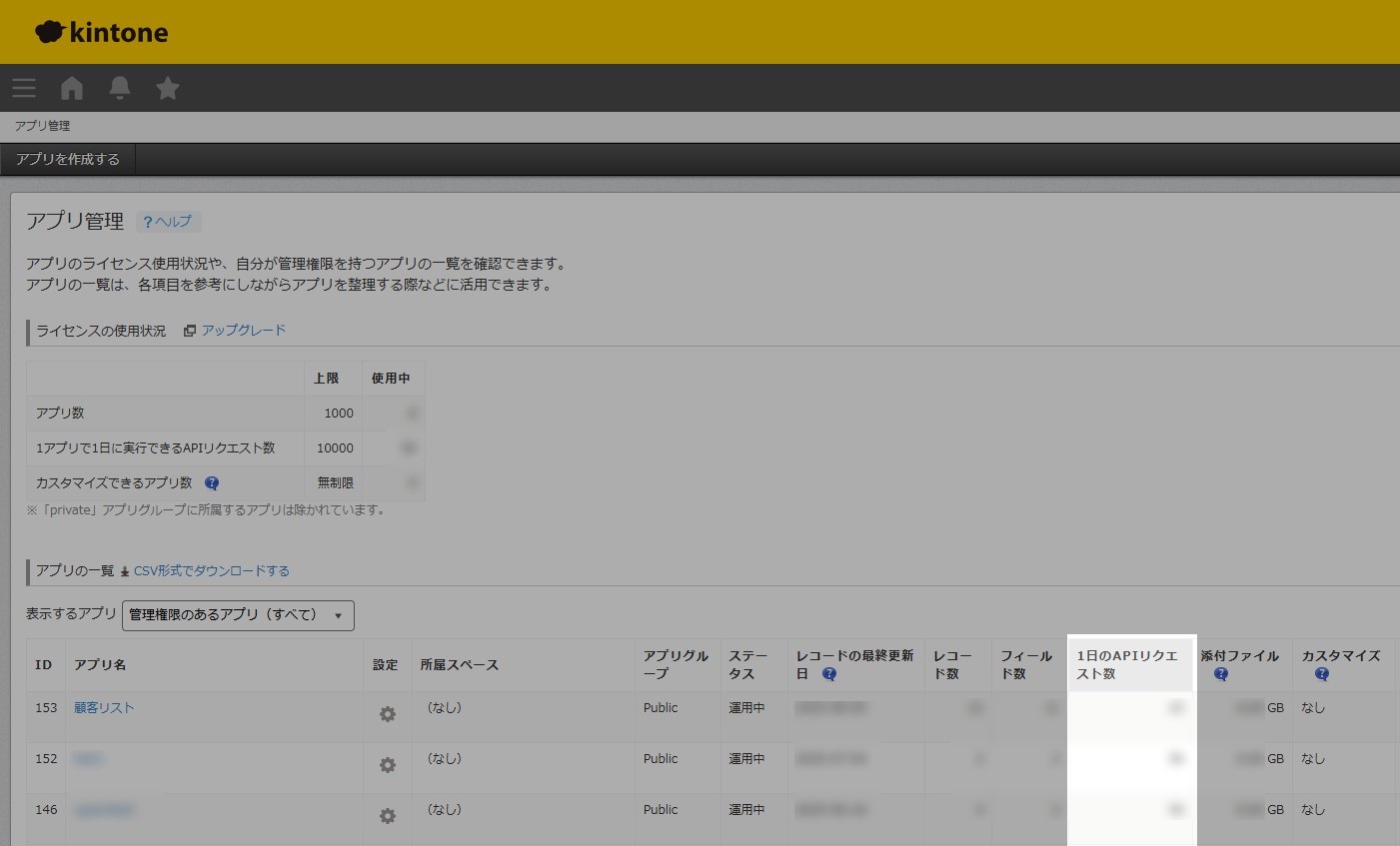Viewport: 1400px width, 846px height.
Task: Click the home icon
Action: tap(71, 88)
